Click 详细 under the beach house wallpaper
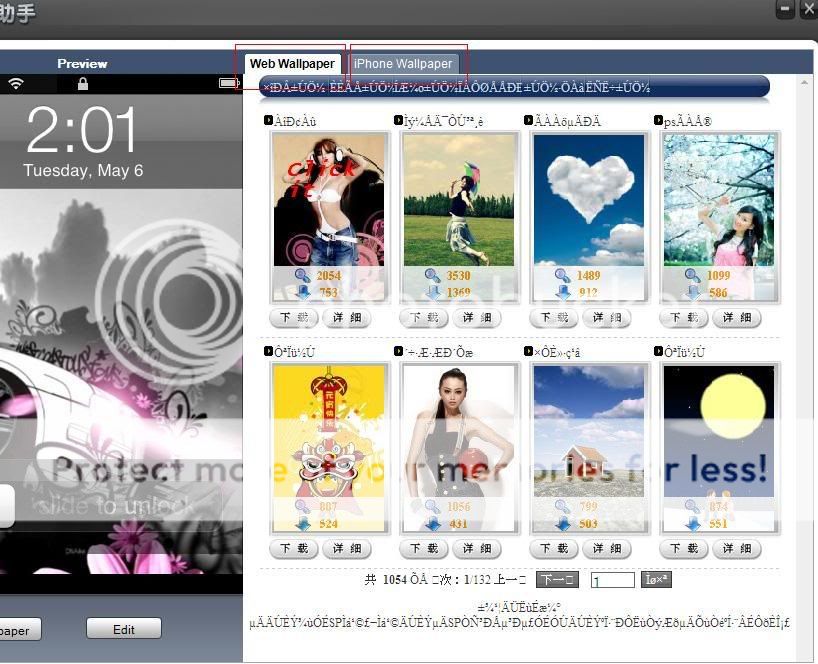The image size is (818, 664). [607, 549]
